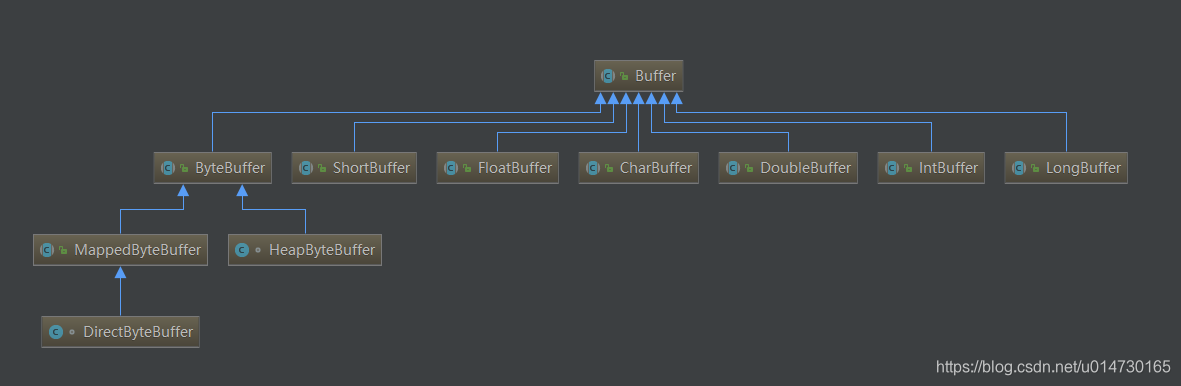Click the green public lock icon on ByteBuffer
This screenshot has width=1181, height=386.
point(185,169)
